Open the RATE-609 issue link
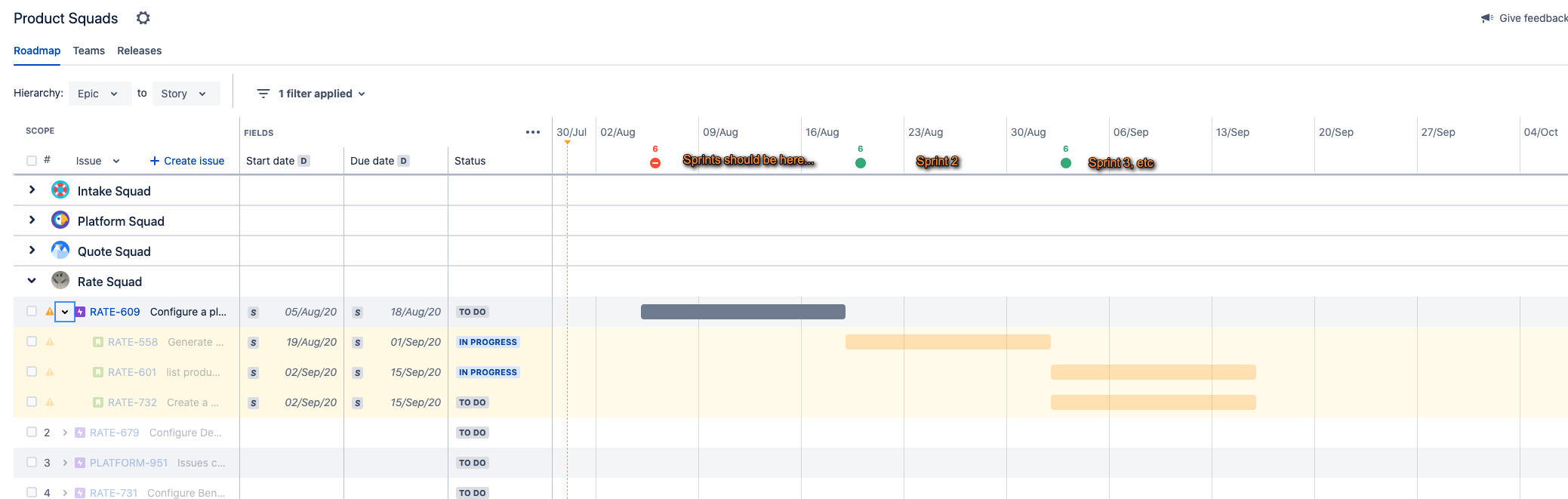Viewport: 1568px width, 499px height. (115, 312)
